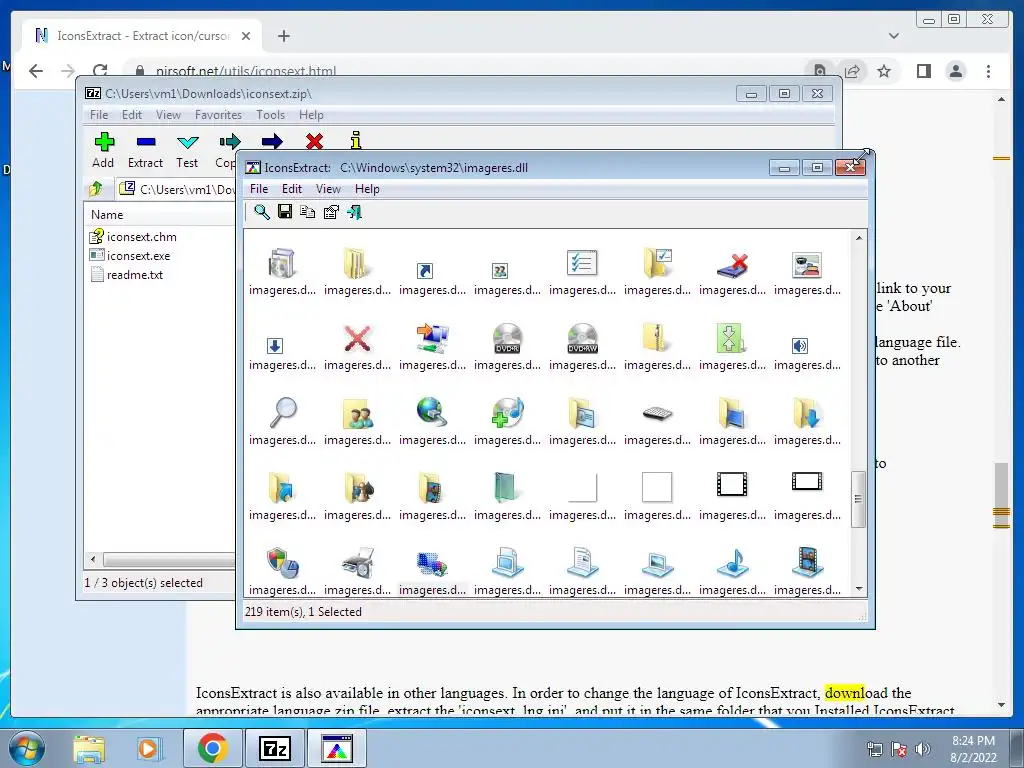1024x768 pixels.
Task: Open the Chrome profile avatar
Action: click(955, 71)
